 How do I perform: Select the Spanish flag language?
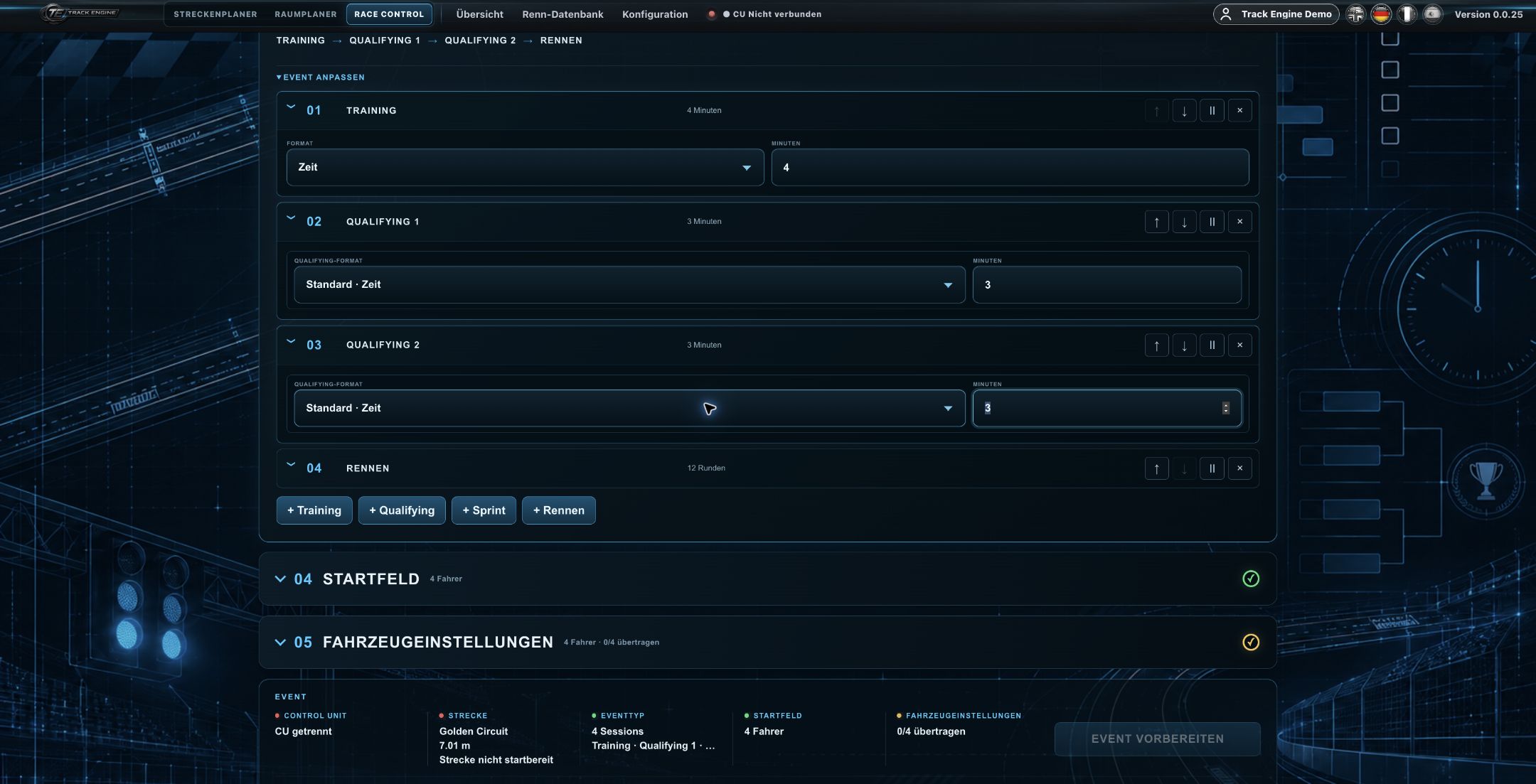tap(1432, 14)
